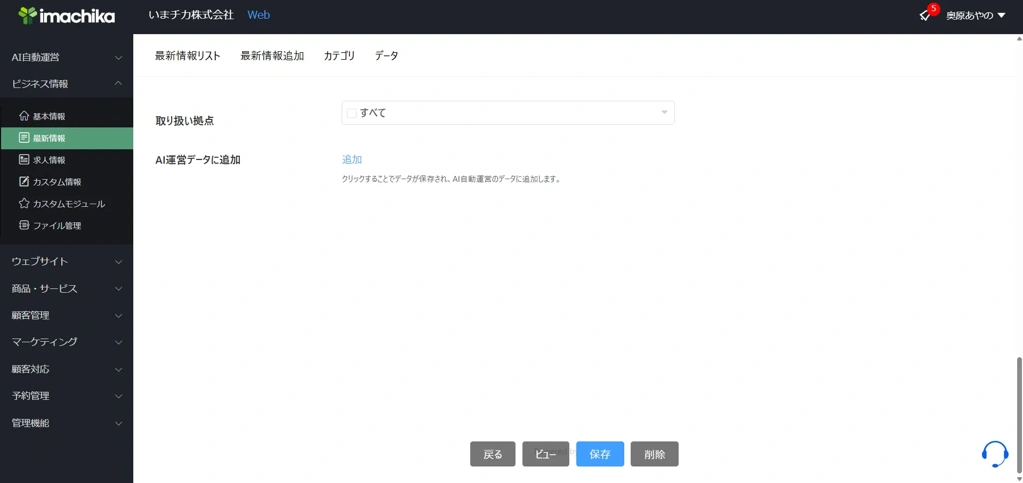This screenshot has height=483, width=1023.
Task: Click the edit icon beside カスタム情報
Action: [x=24, y=181]
